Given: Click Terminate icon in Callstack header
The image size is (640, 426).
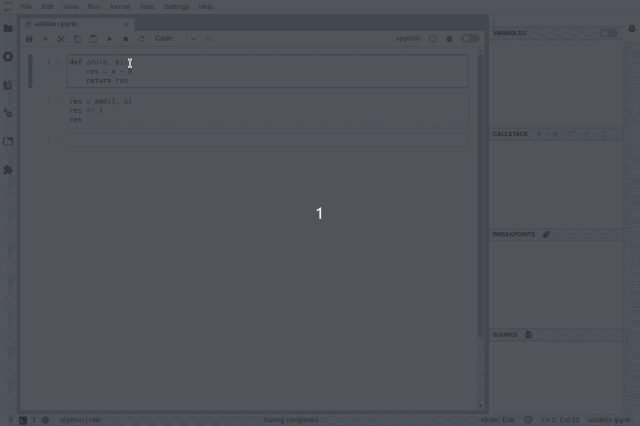Looking at the screenshot, I should point(555,134).
